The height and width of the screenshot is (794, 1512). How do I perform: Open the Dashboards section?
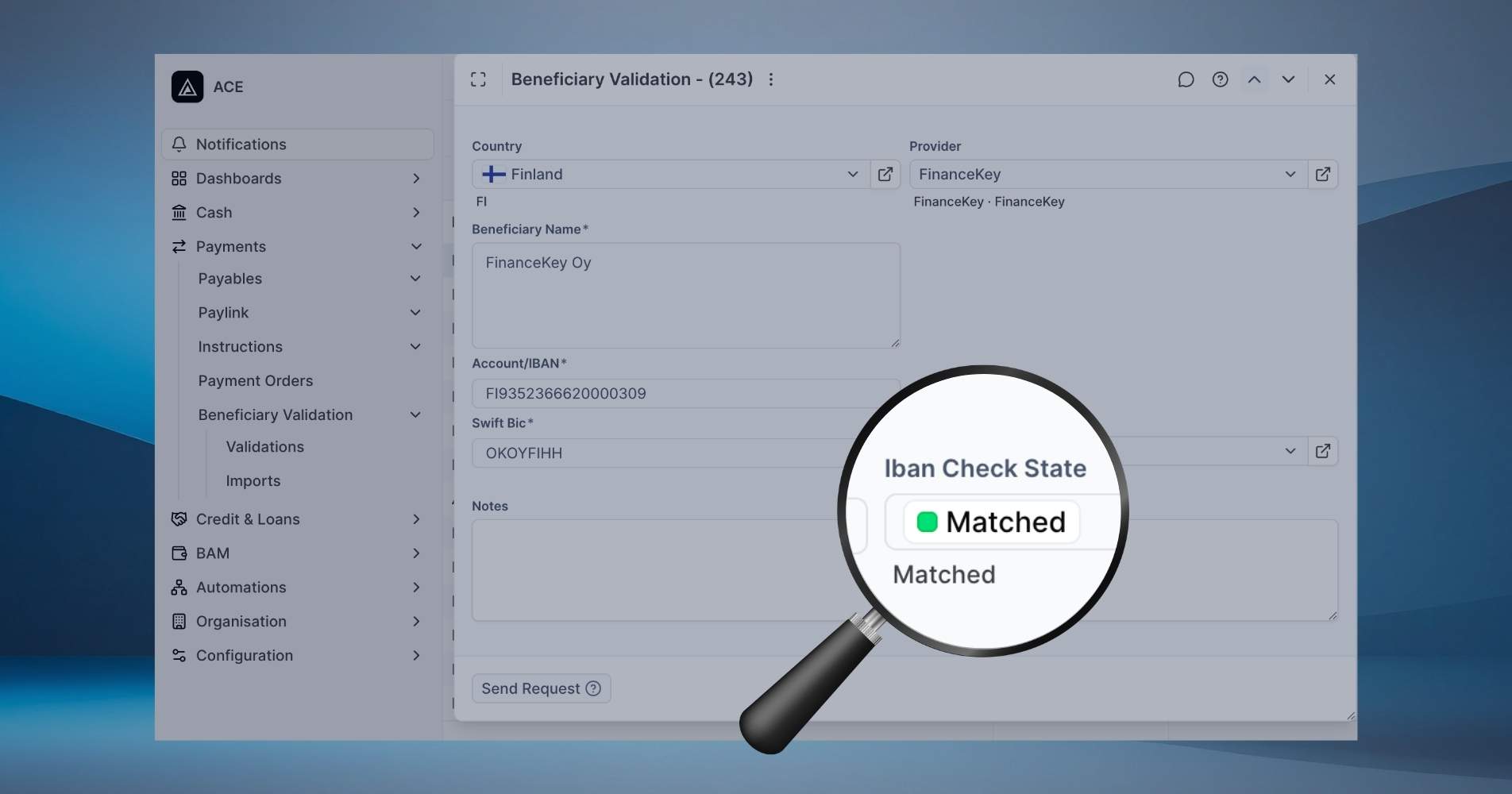[238, 178]
